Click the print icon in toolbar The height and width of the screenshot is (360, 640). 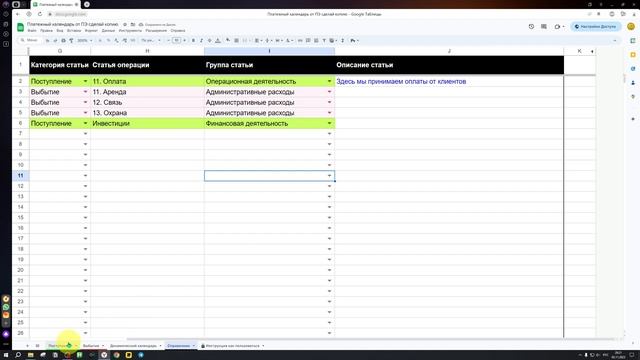click(x=63, y=40)
